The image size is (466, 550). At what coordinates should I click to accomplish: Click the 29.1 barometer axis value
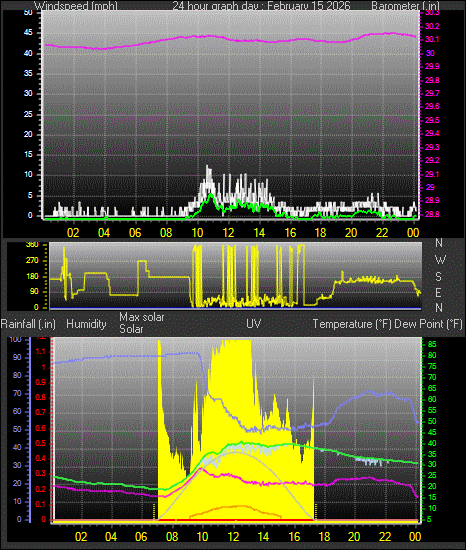pyautogui.click(x=432, y=174)
